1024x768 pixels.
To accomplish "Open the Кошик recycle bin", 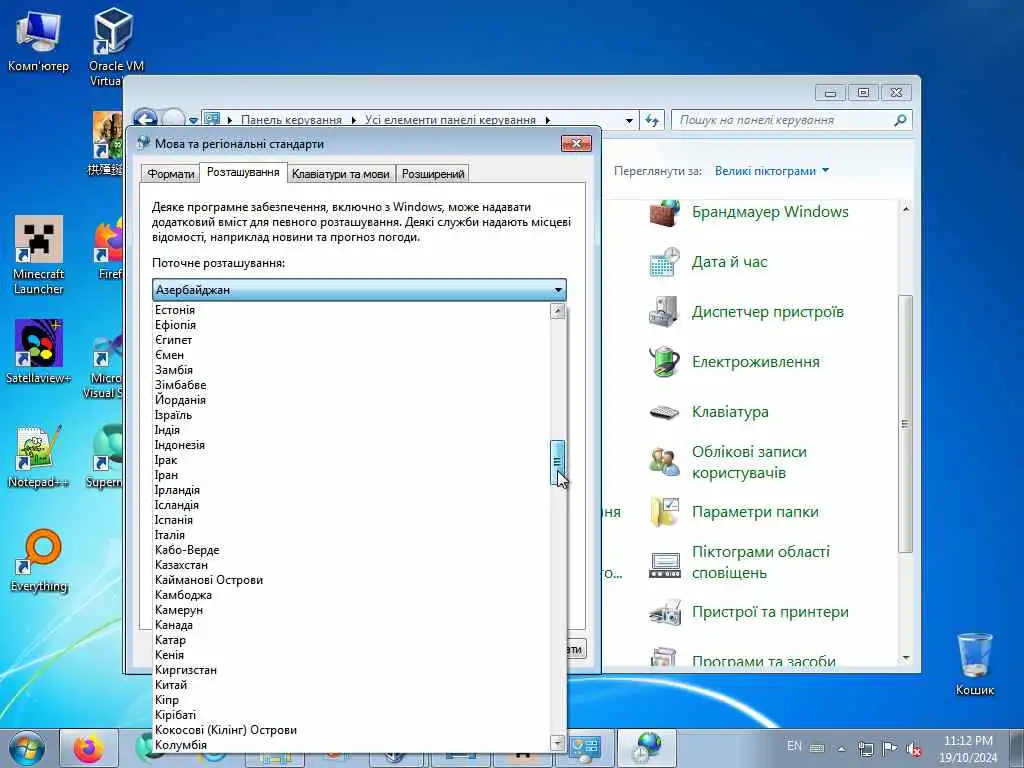I will point(974,663).
